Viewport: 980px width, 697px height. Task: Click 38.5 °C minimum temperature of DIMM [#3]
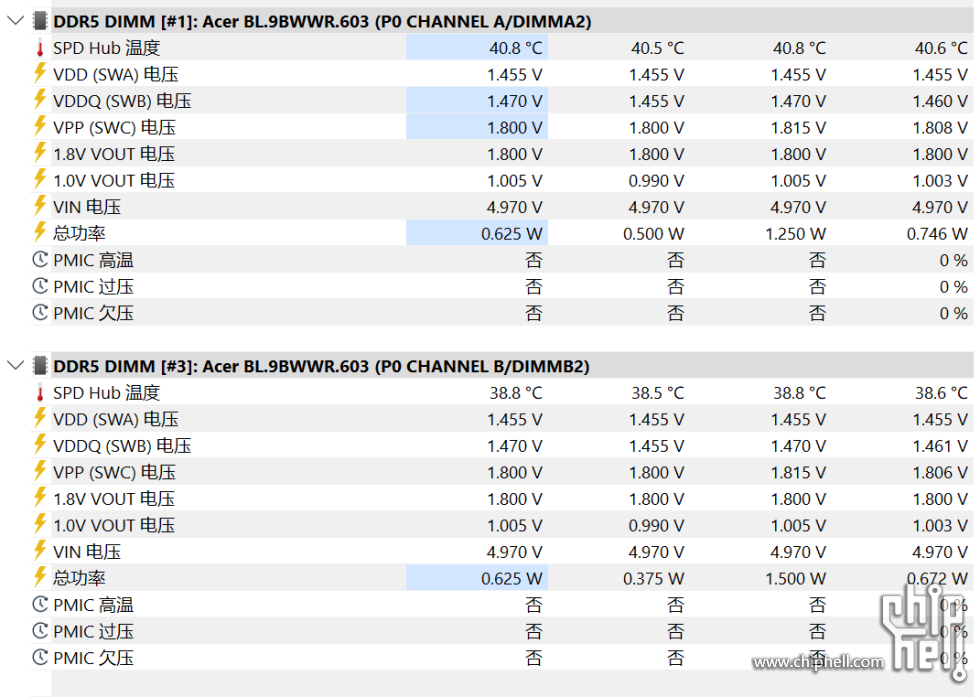(658, 393)
